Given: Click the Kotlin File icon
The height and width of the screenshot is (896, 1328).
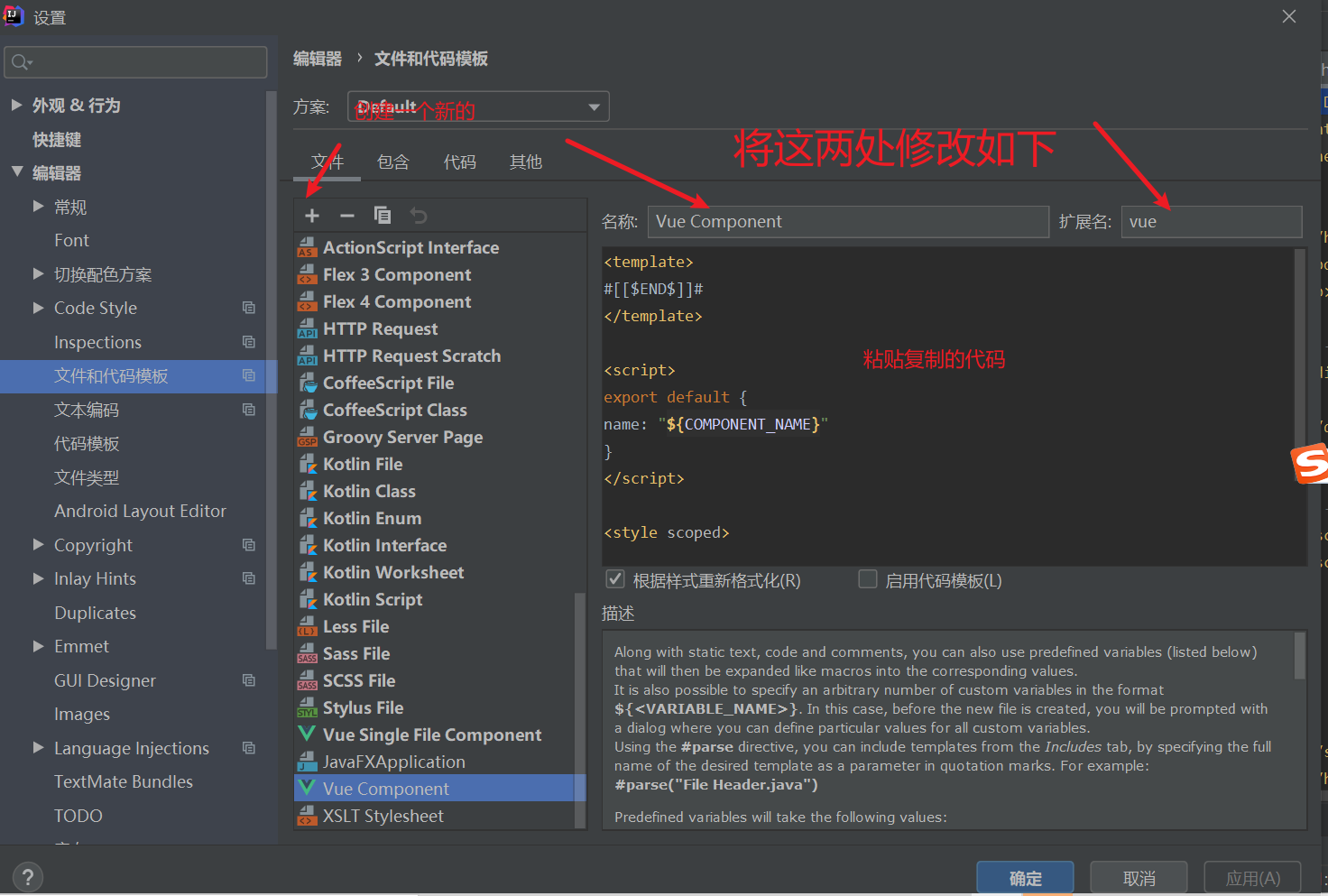Looking at the screenshot, I should [x=307, y=464].
